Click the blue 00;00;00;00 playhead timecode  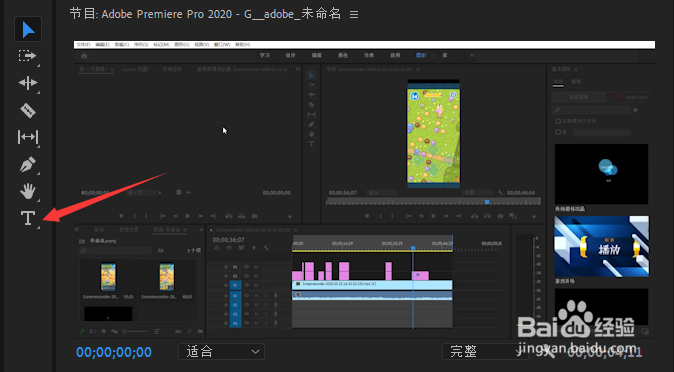(x=114, y=352)
